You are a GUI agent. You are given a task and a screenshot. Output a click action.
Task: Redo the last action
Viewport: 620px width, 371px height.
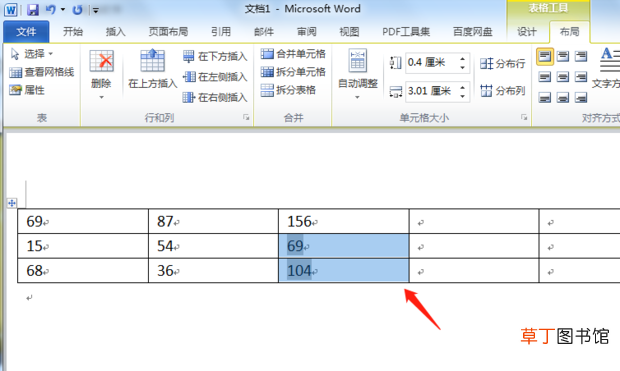pos(77,9)
